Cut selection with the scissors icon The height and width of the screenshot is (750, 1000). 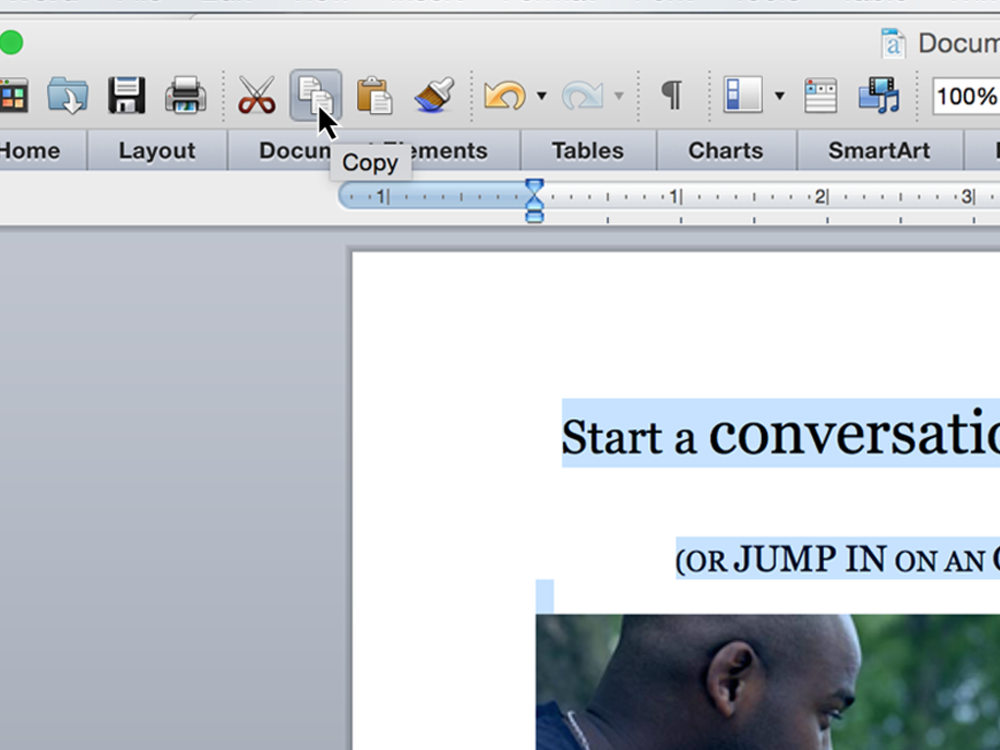tap(256, 96)
